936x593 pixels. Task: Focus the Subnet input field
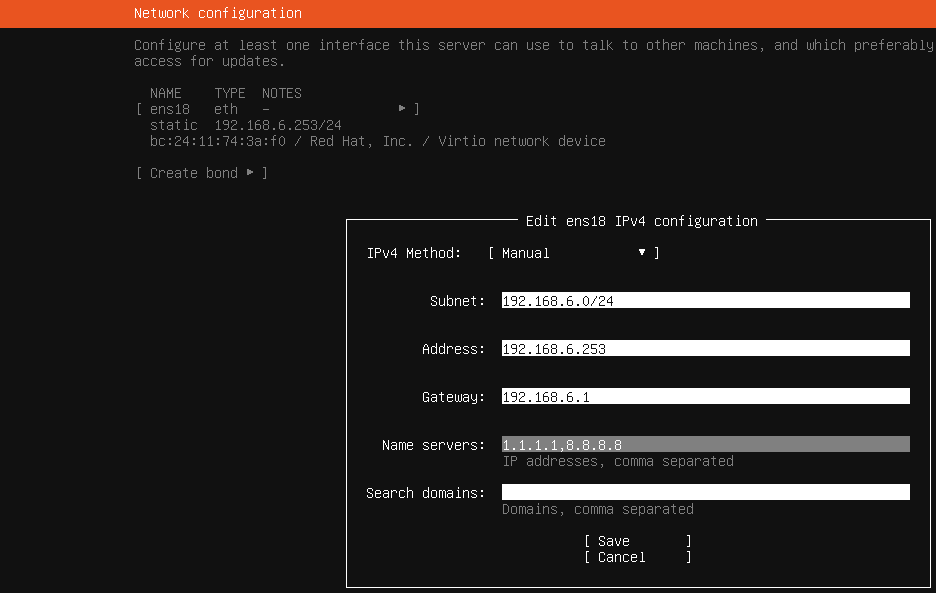coord(705,301)
